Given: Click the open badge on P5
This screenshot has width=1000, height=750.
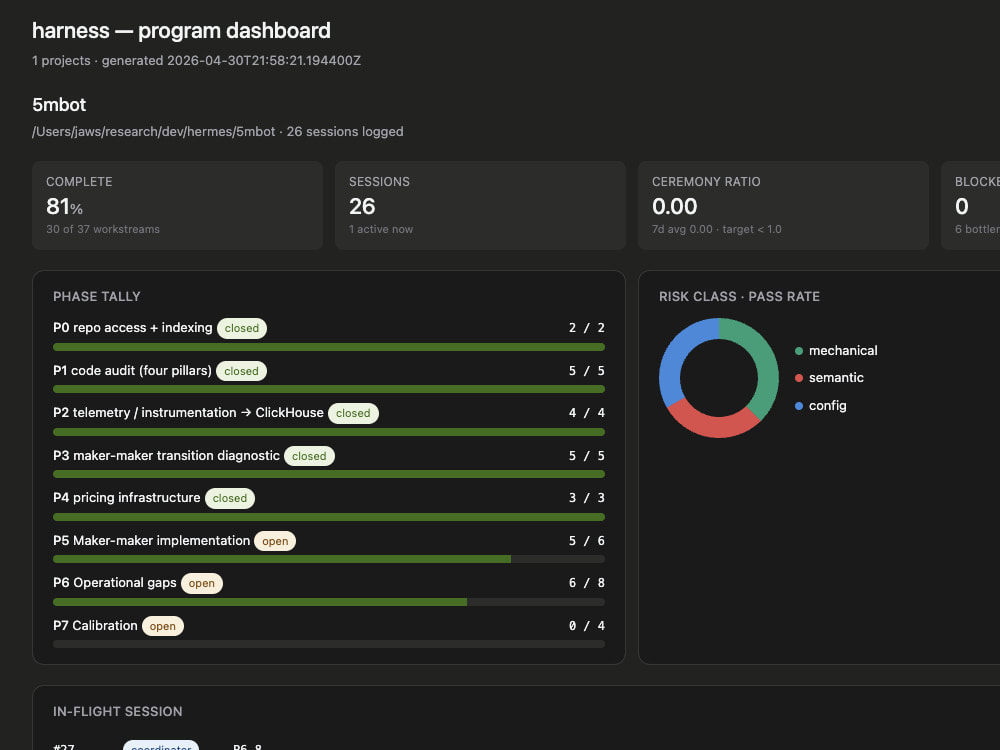Looking at the screenshot, I should [x=275, y=541].
